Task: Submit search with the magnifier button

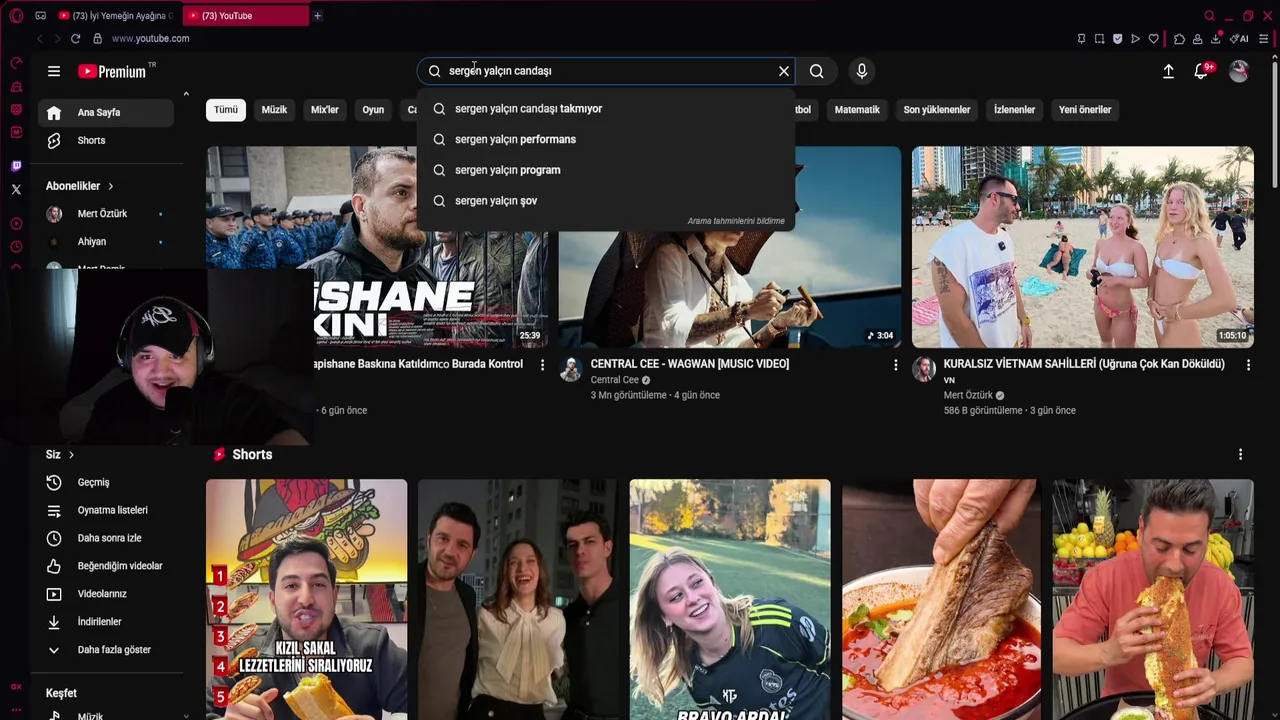Action: point(817,71)
